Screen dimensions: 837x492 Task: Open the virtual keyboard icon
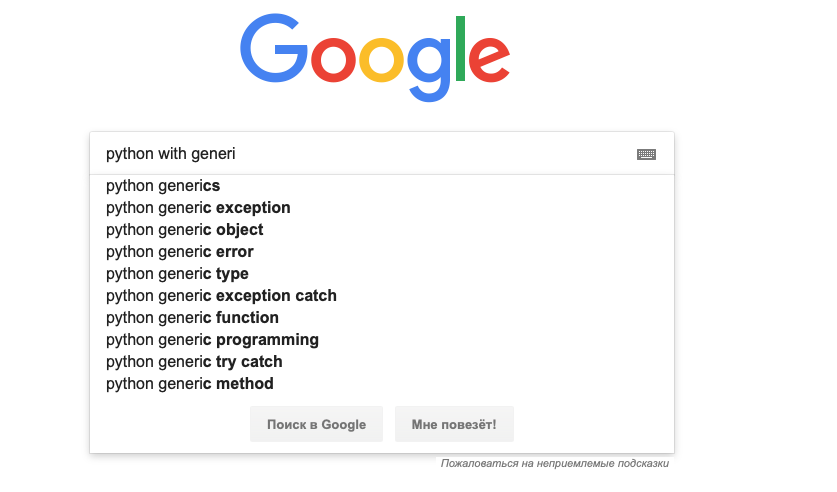click(x=646, y=154)
